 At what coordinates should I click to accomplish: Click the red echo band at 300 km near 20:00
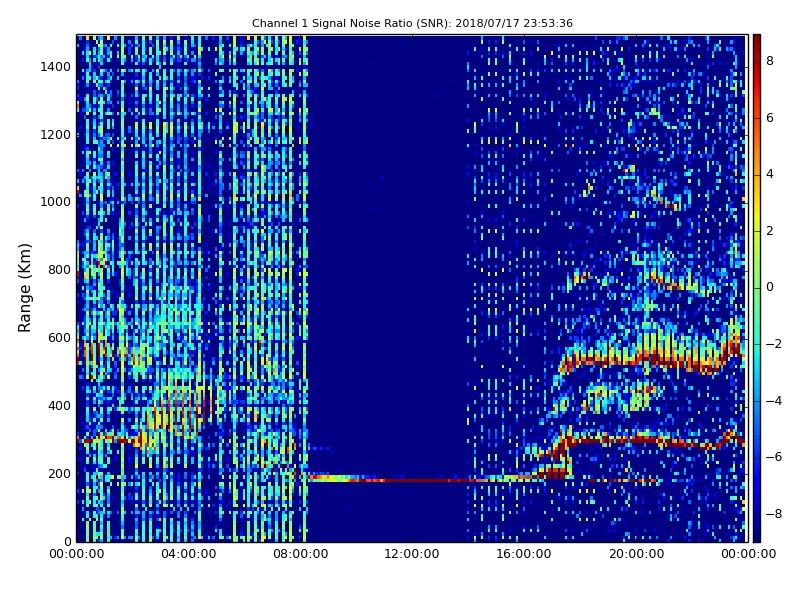(636, 440)
